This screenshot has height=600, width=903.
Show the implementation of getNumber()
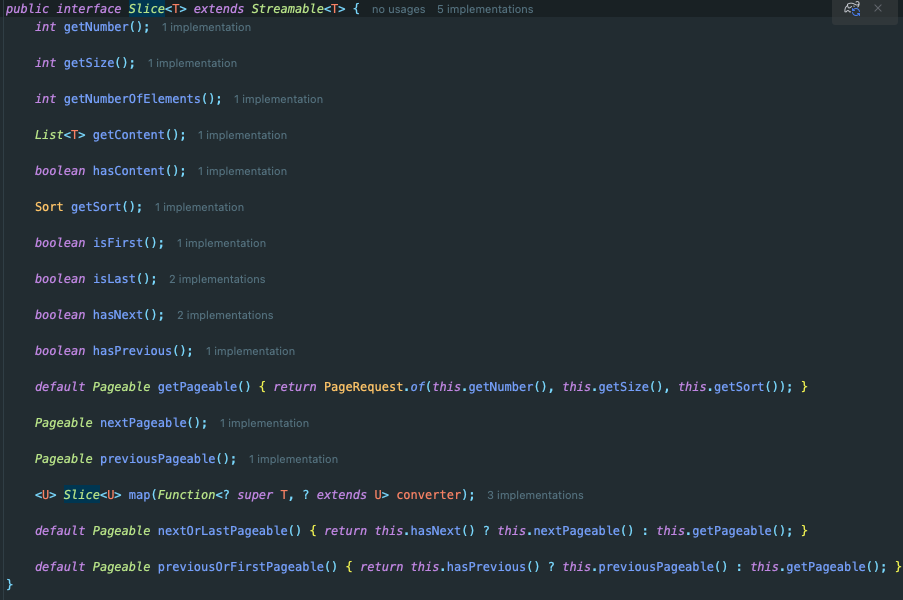[206, 27]
